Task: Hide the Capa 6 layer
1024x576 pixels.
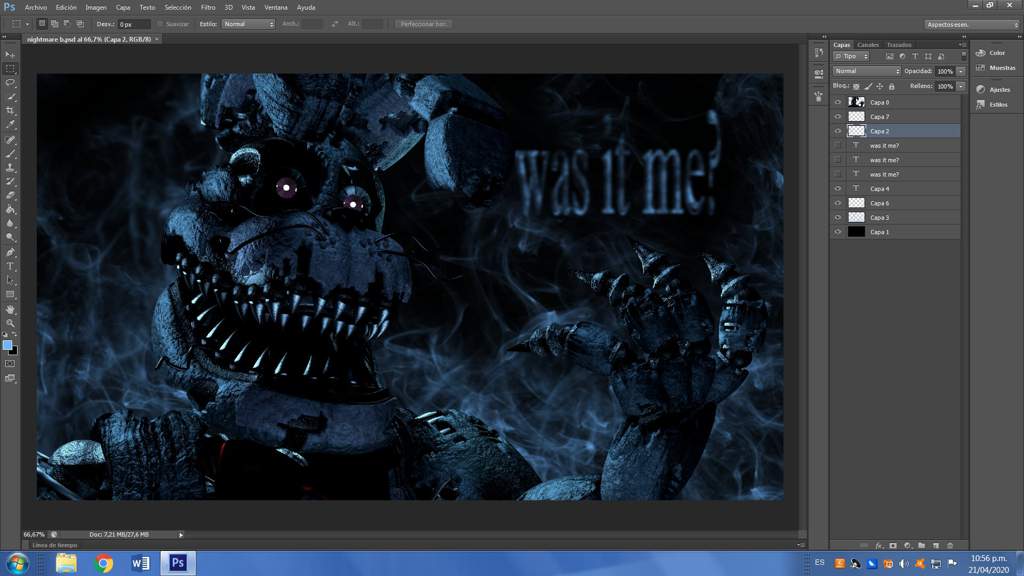Action: click(838, 202)
